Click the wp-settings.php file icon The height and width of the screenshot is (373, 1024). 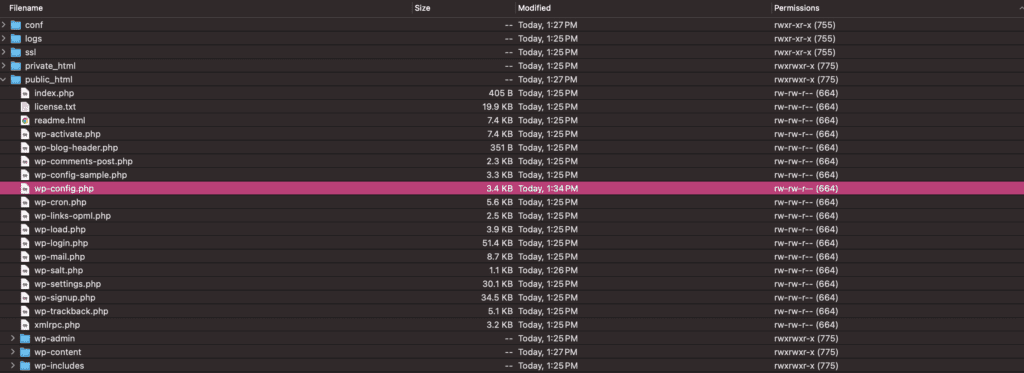(25, 284)
